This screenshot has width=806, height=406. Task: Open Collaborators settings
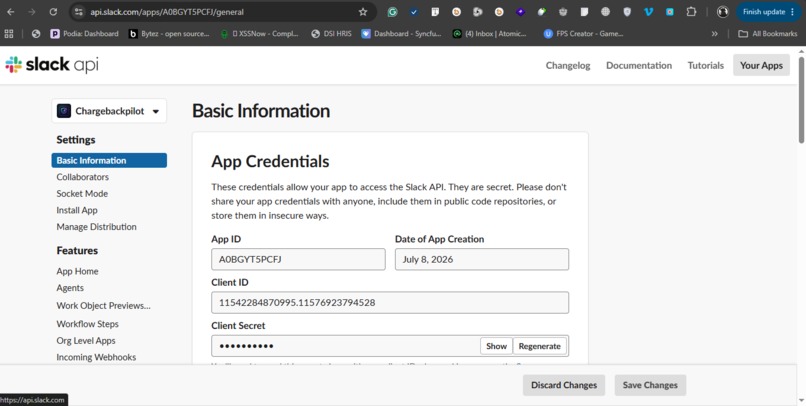[83, 177]
